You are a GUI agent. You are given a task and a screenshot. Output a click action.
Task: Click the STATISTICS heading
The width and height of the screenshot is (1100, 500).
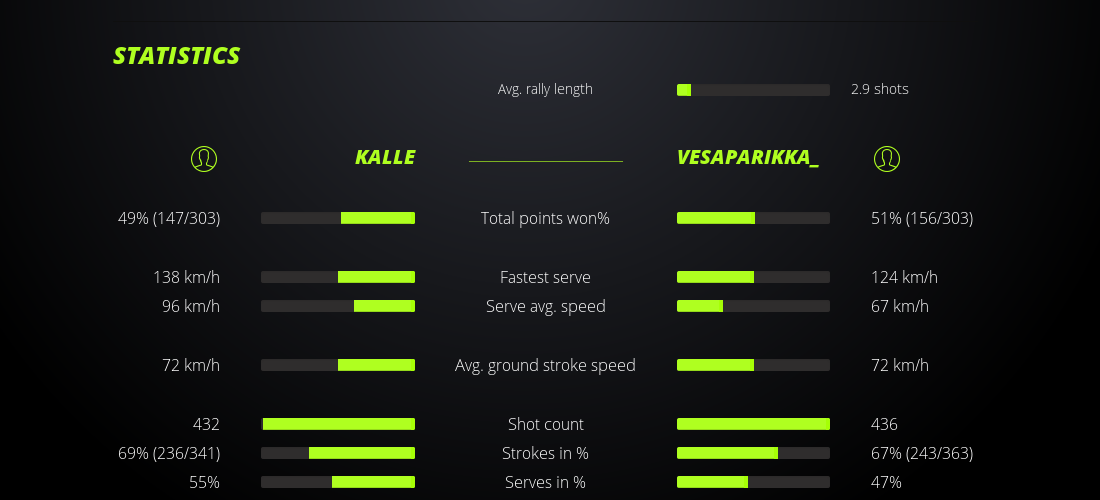click(177, 56)
